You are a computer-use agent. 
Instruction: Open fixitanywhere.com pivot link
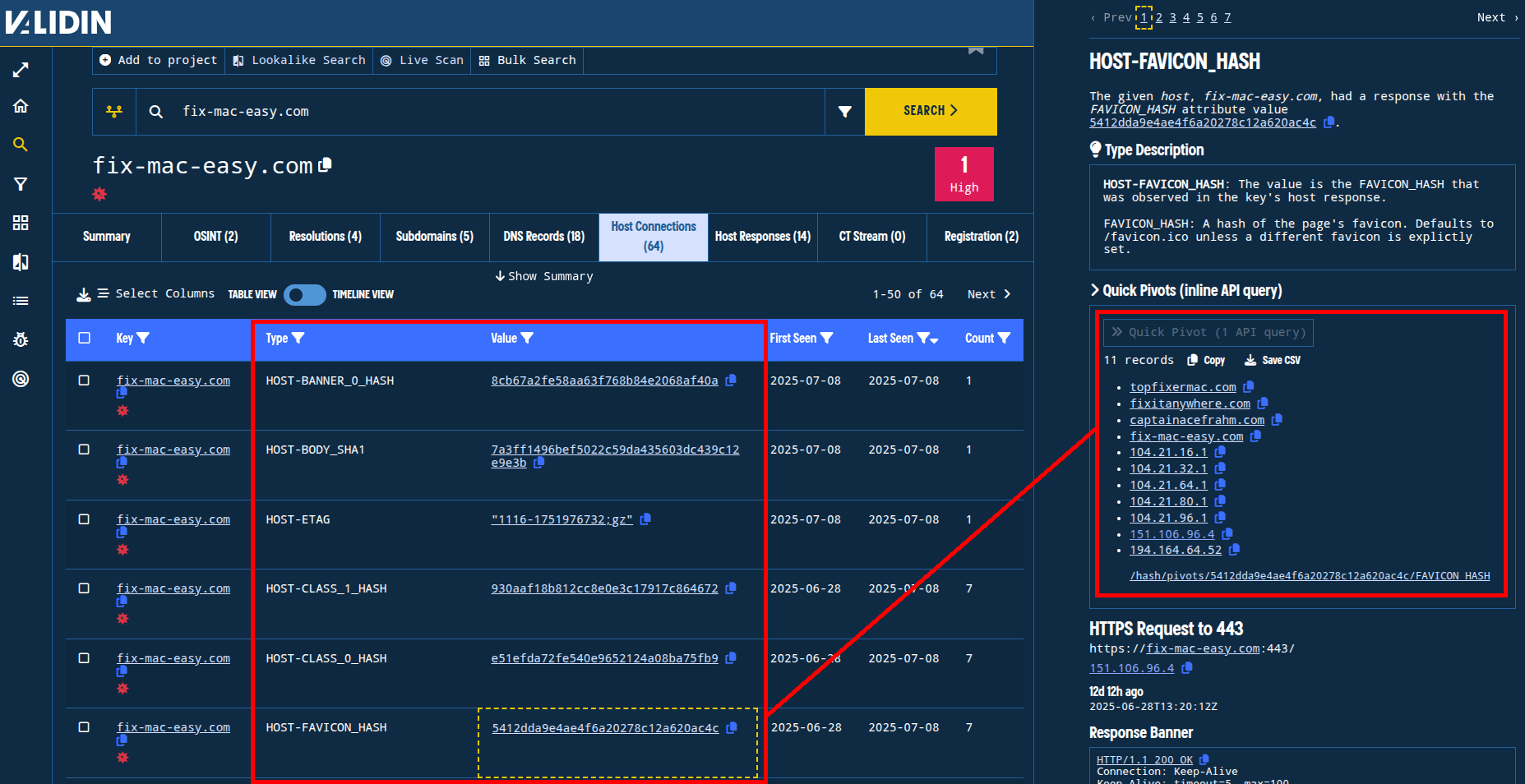click(1190, 404)
